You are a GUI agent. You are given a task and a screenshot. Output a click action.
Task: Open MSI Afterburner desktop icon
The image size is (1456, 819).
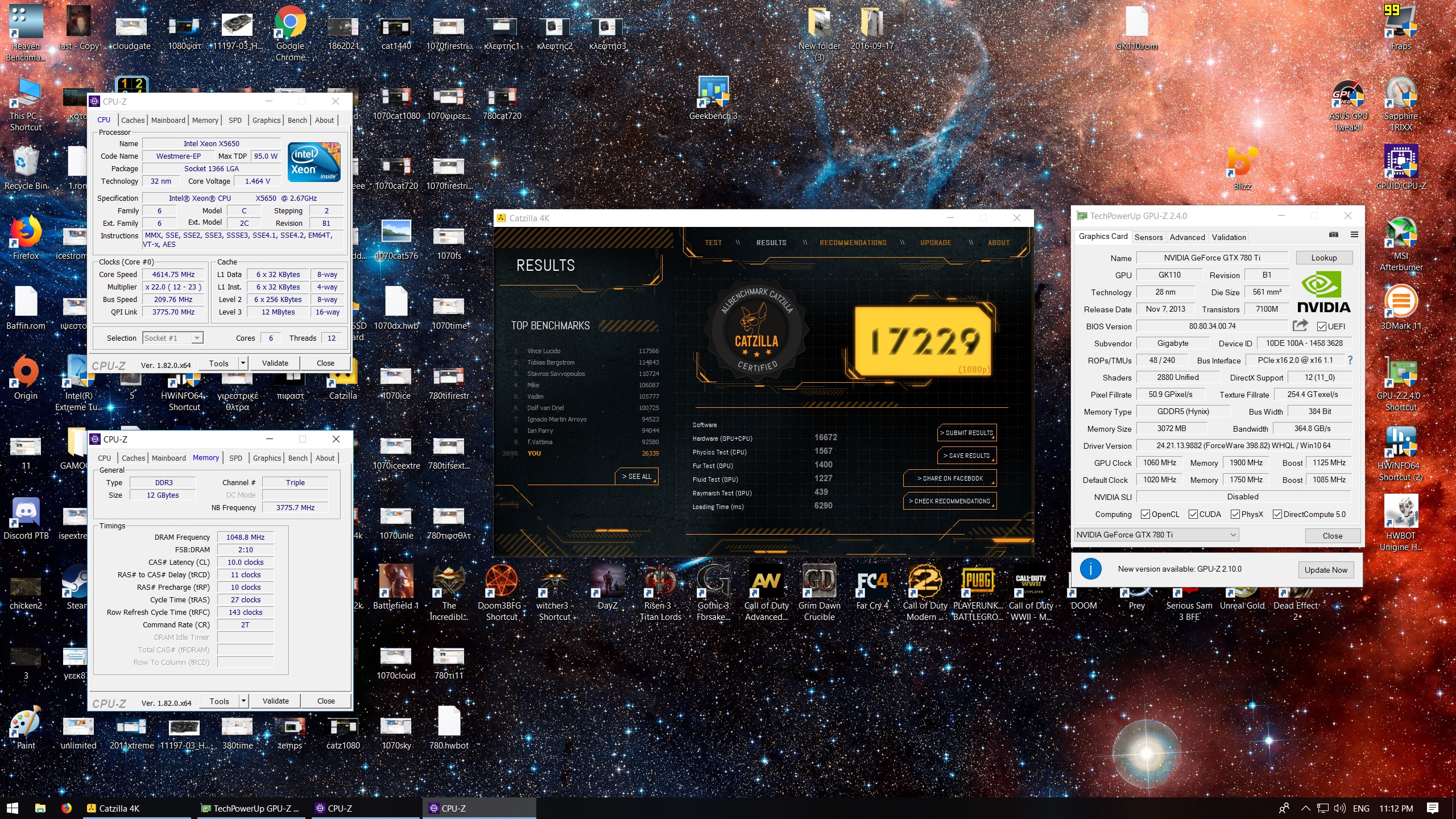click(x=1401, y=243)
